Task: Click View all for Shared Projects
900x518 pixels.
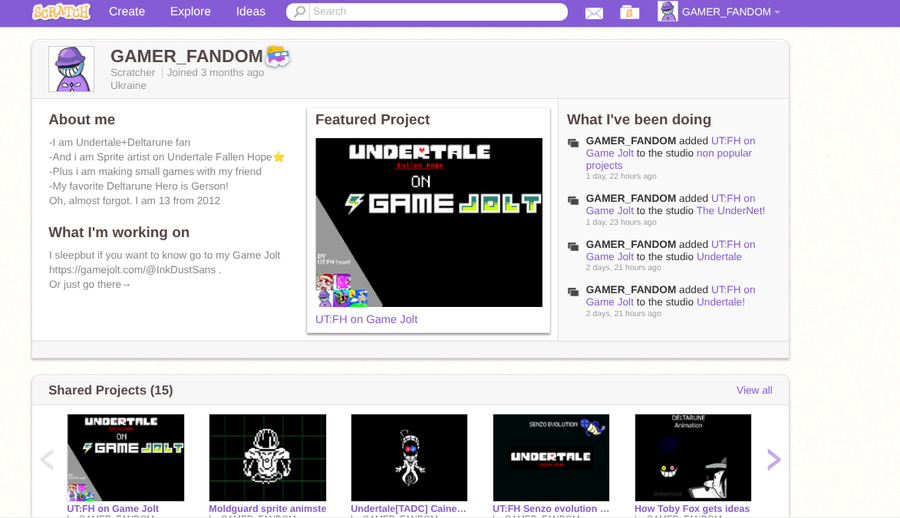Action: click(754, 390)
